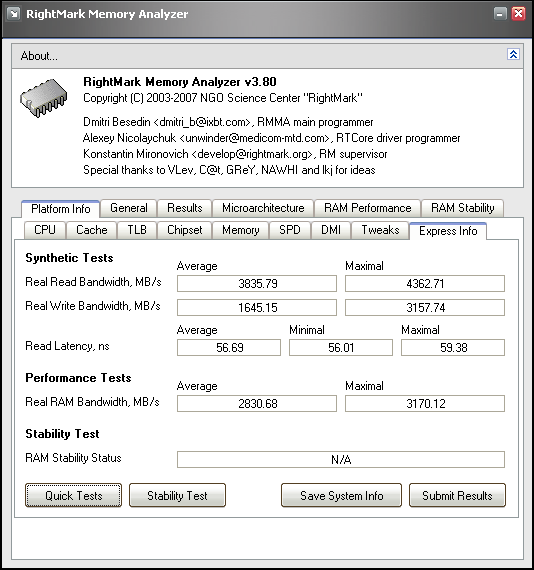Click the RightMark title bar app icon
Image resolution: width=534 pixels, height=570 pixels.
[x=13, y=14]
